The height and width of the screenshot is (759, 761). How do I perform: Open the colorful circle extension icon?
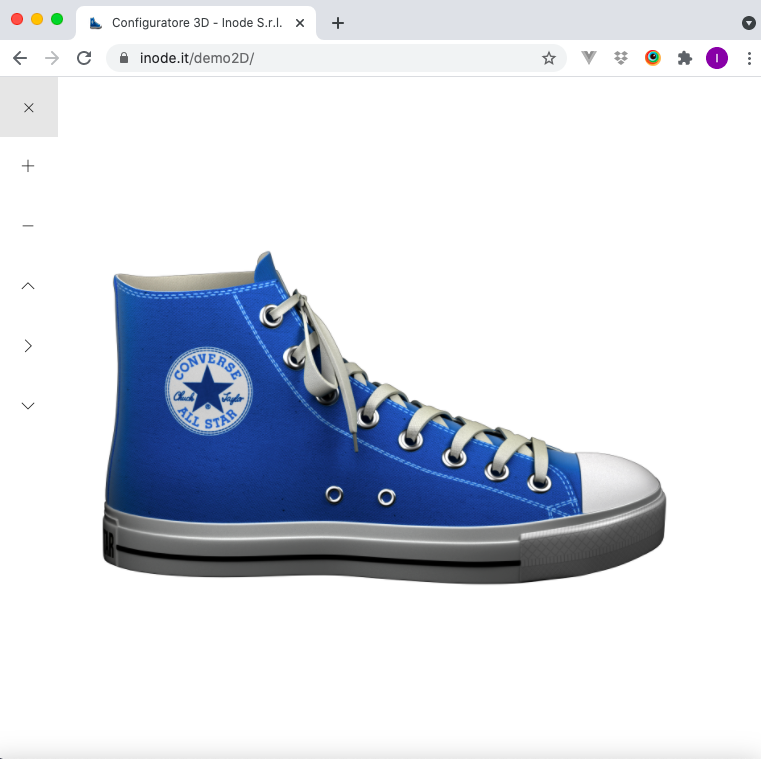tap(653, 58)
